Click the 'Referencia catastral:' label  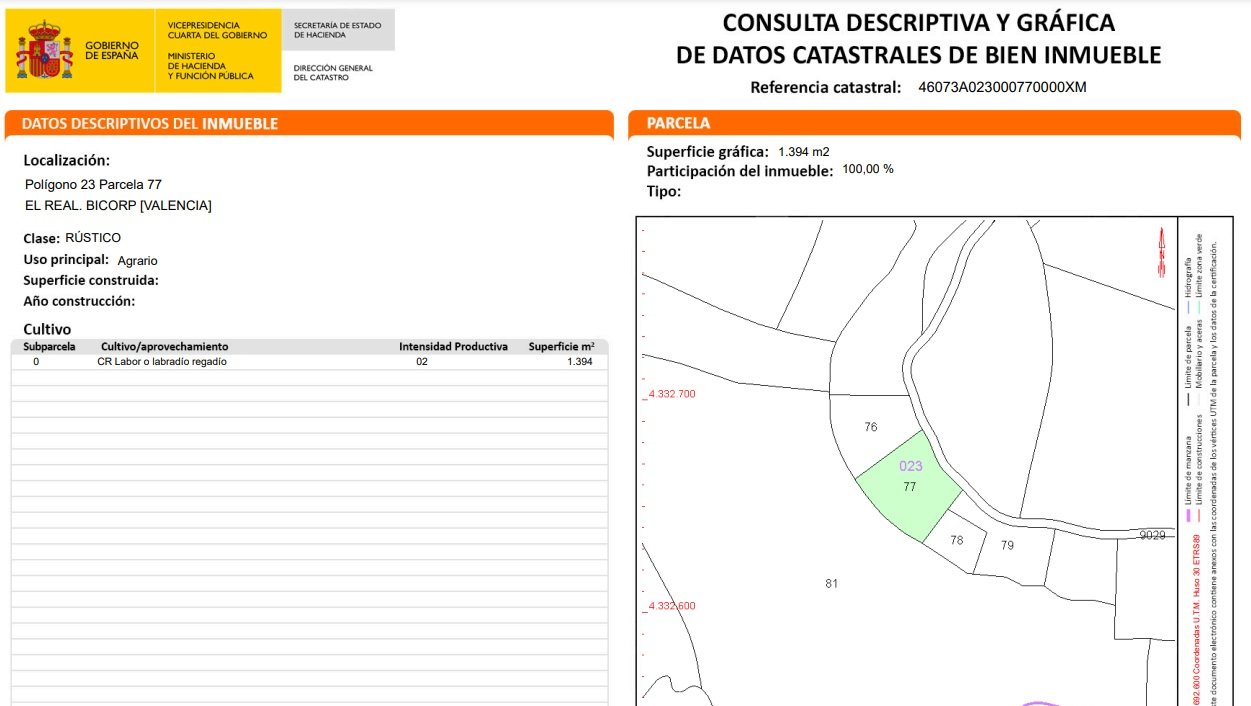826,87
